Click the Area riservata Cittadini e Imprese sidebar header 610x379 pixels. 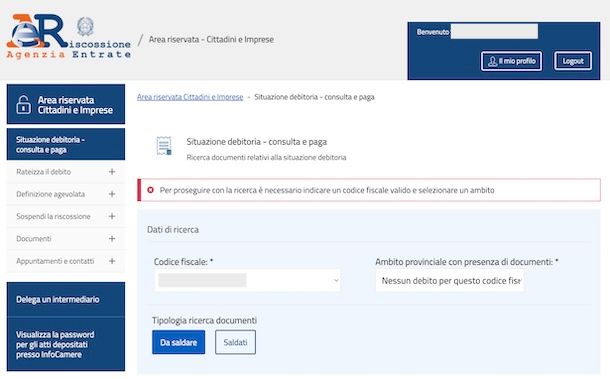(66, 105)
